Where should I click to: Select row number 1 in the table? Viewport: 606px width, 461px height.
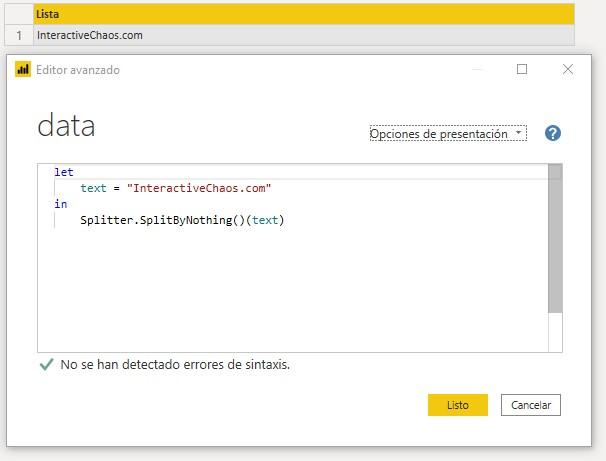[x=18, y=35]
